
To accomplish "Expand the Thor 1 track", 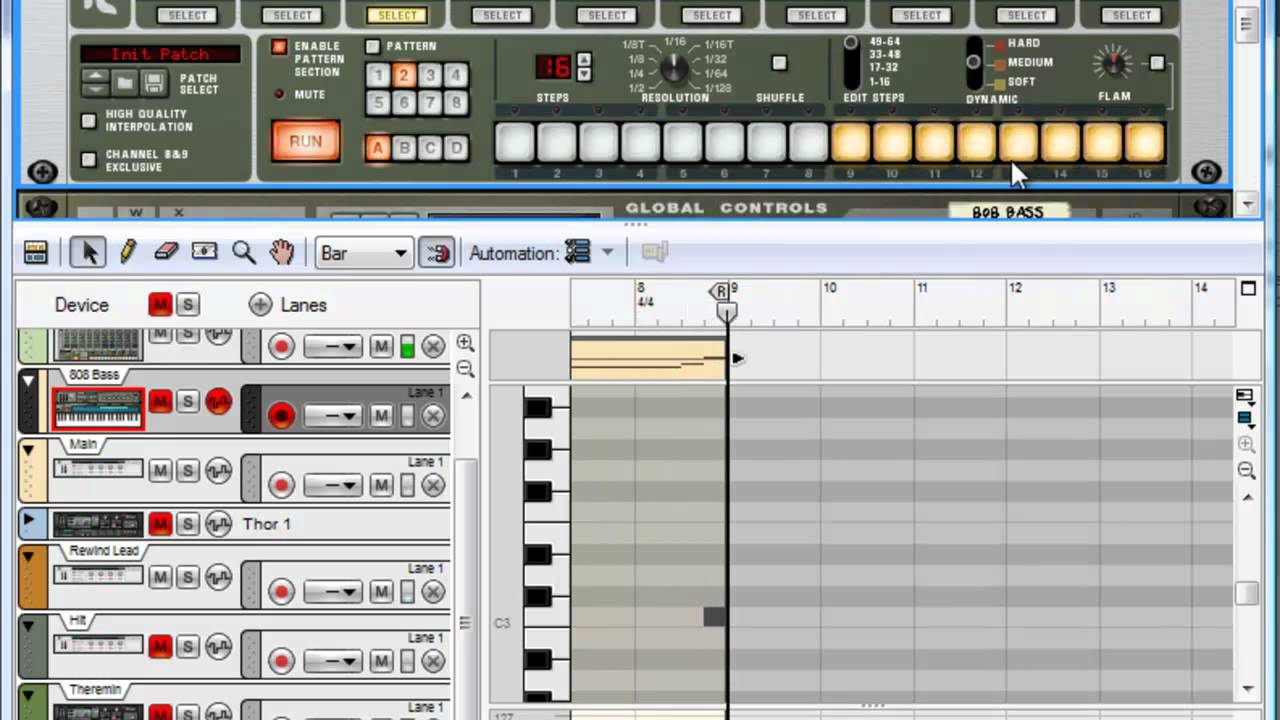I will (x=28, y=521).
